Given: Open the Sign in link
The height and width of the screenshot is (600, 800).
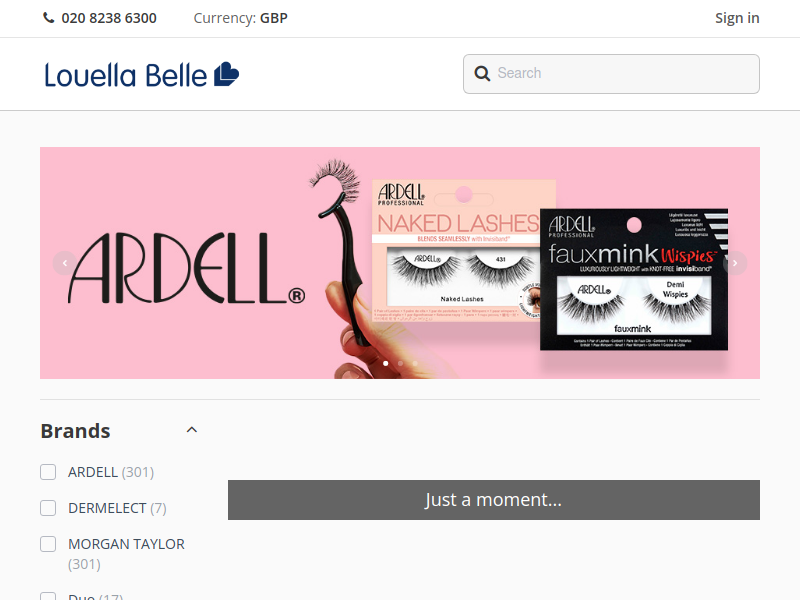Looking at the screenshot, I should (737, 18).
